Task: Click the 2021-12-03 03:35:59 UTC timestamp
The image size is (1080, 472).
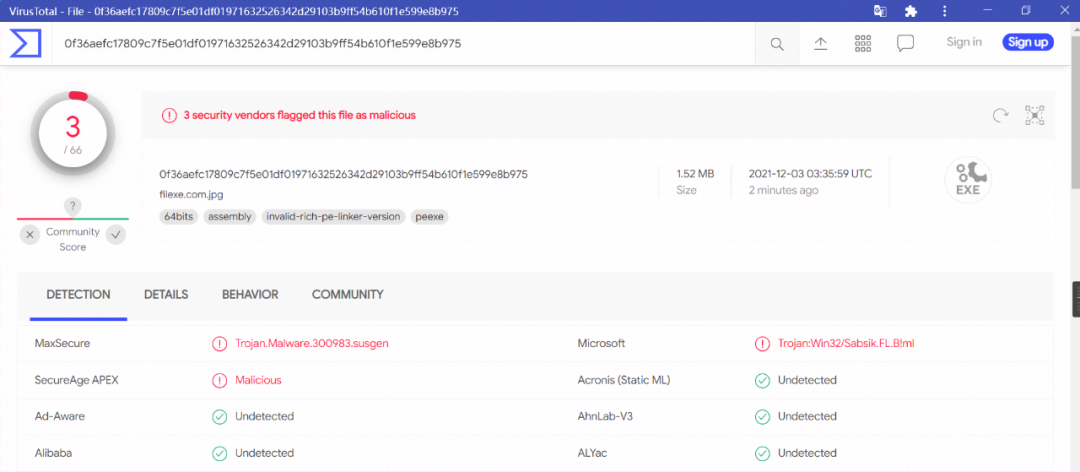Action: (811, 174)
